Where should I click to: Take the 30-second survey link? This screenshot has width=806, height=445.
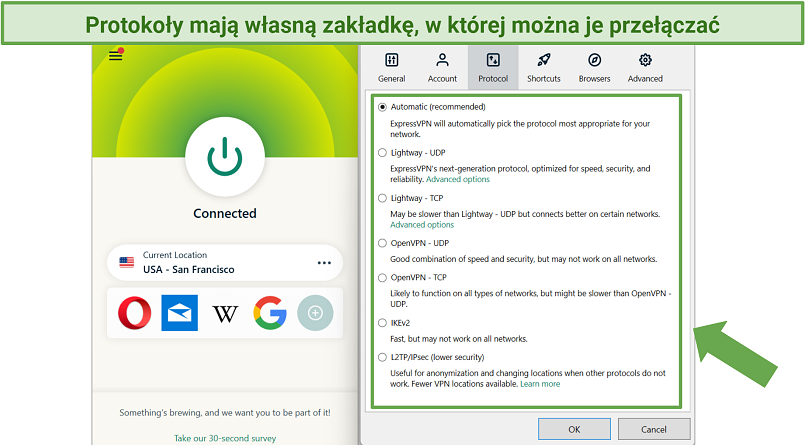click(x=225, y=438)
